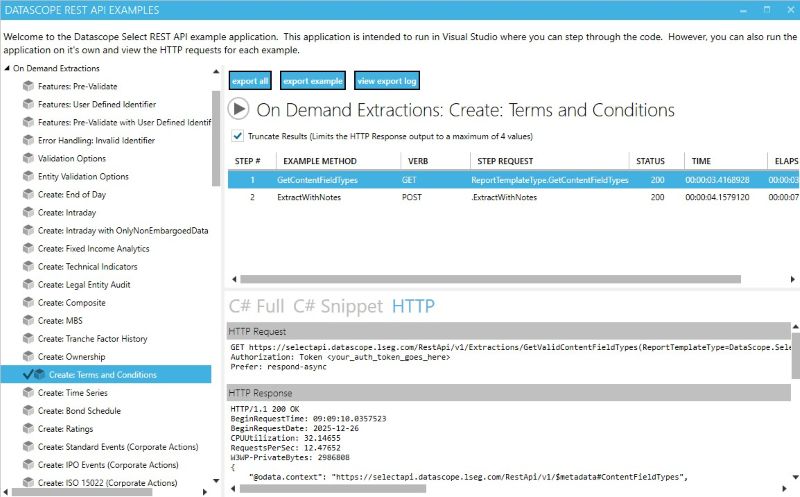Image resolution: width=800 pixels, height=497 pixels.
Task: Click the checkmark icon on Terms and Conditions
Action: (27, 375)
